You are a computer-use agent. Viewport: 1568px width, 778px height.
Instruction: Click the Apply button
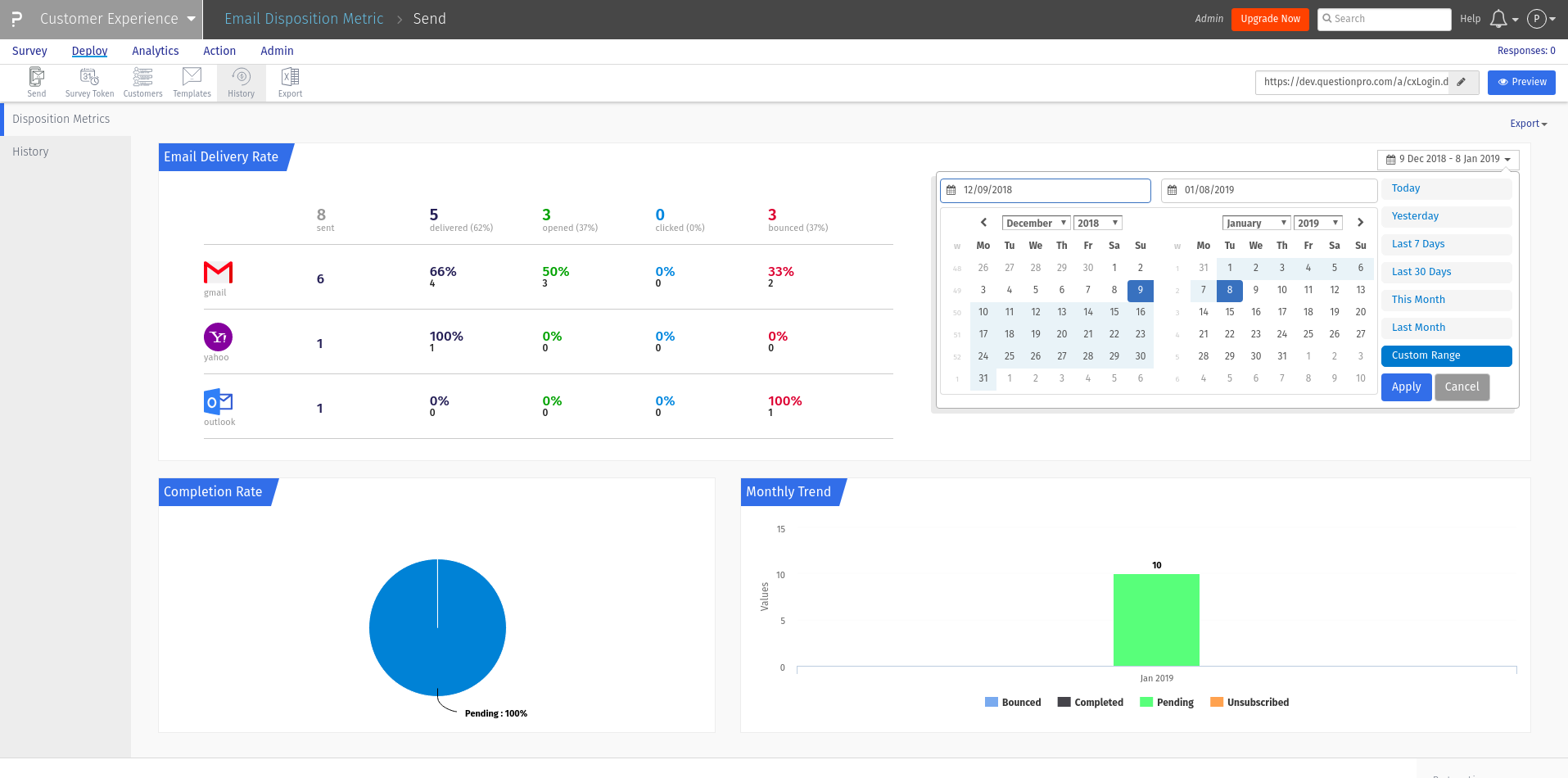click(x=1406, y=387)
